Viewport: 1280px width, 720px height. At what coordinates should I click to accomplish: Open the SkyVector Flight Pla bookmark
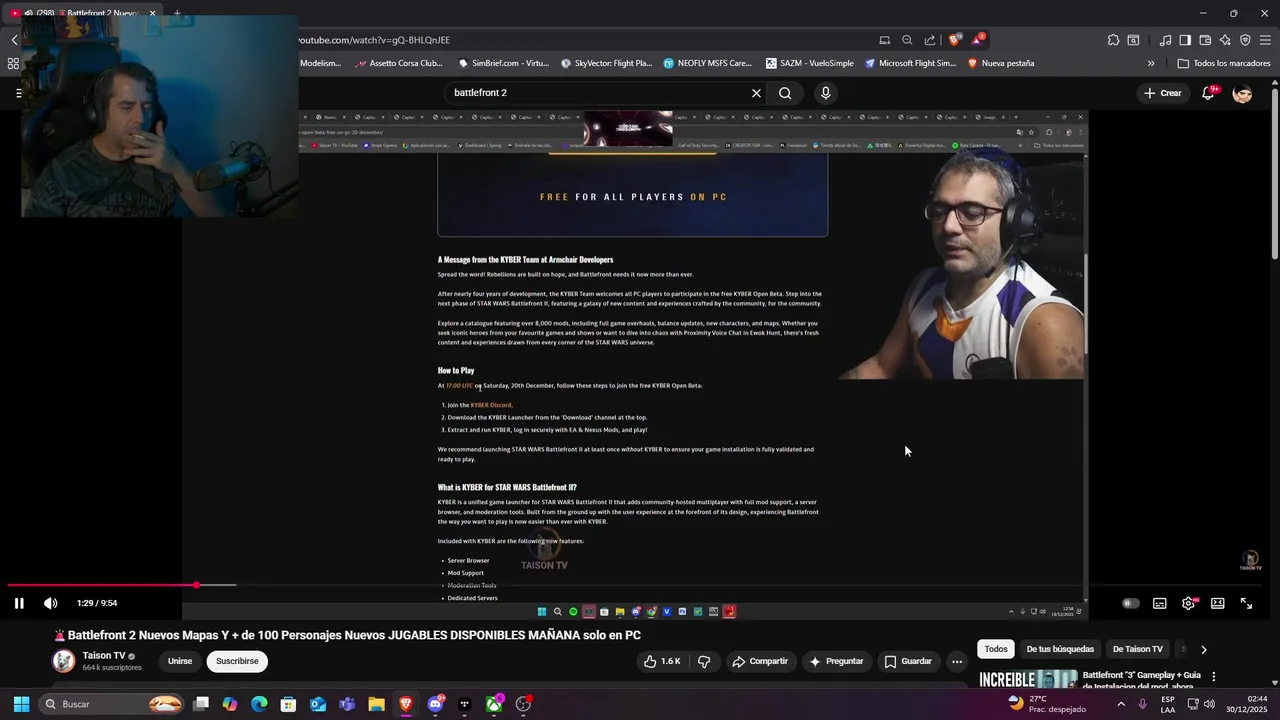[606, 63]
